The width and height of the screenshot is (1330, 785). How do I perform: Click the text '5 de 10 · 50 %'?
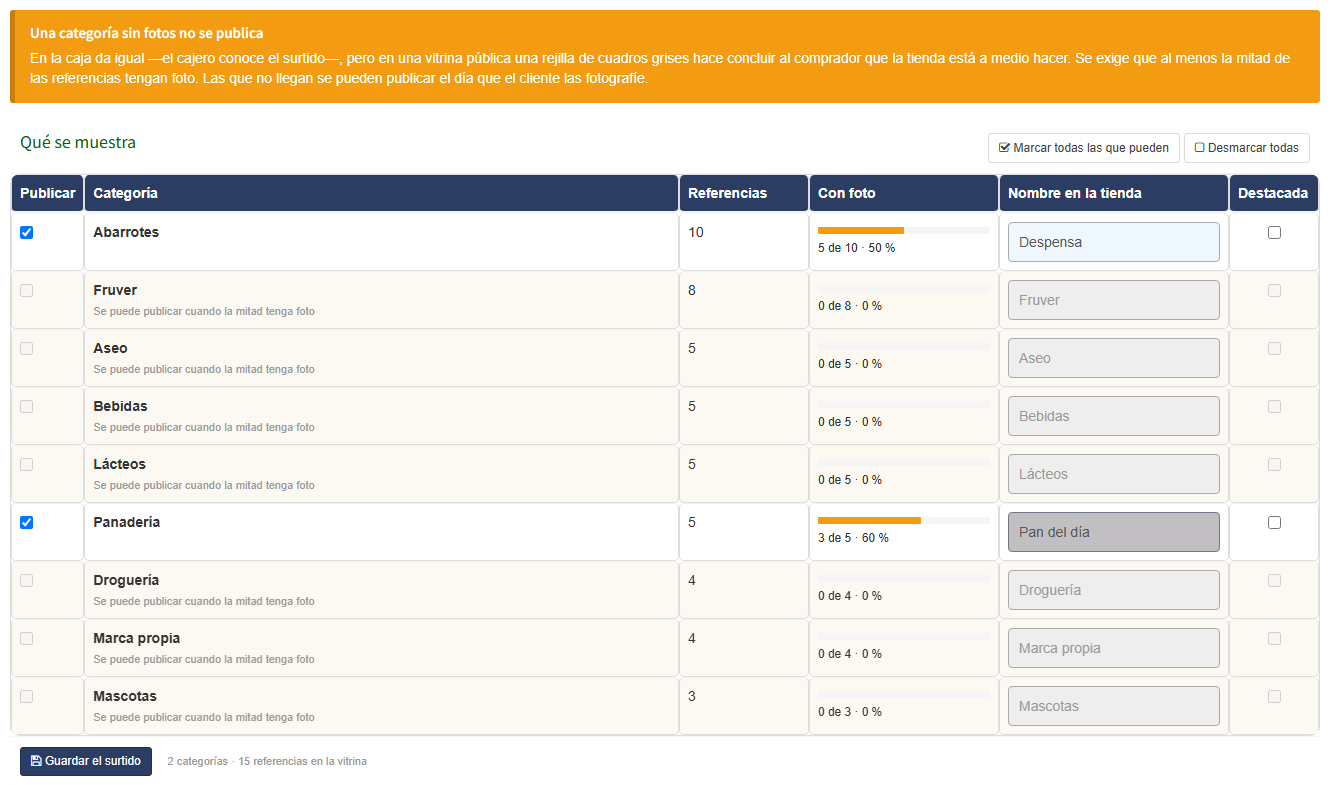[x=856, y=248]
